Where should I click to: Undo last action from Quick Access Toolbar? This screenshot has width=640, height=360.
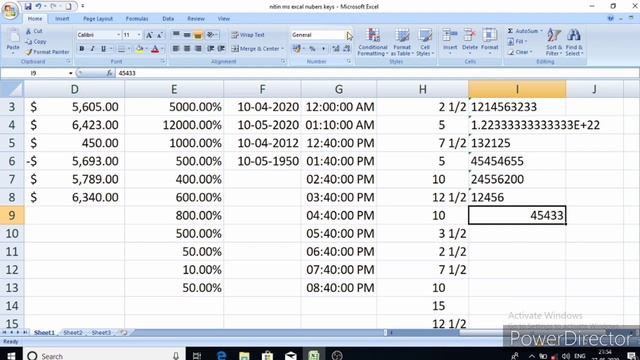click(x=38, y=6)
